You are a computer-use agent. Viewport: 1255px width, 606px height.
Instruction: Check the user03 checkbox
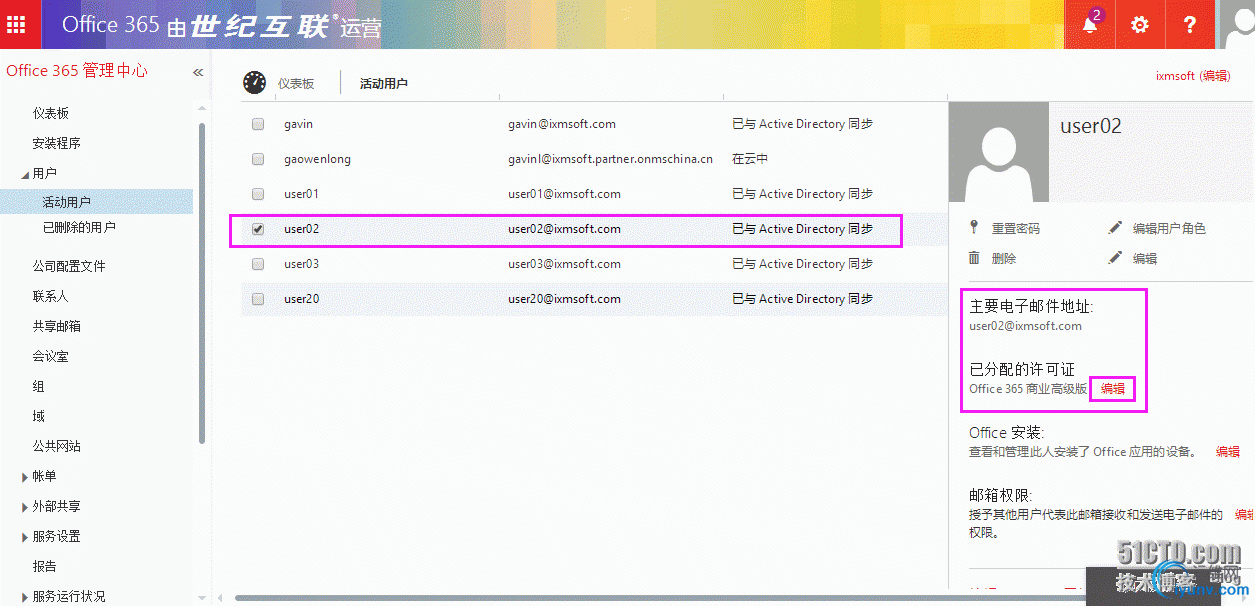(258, 264)
